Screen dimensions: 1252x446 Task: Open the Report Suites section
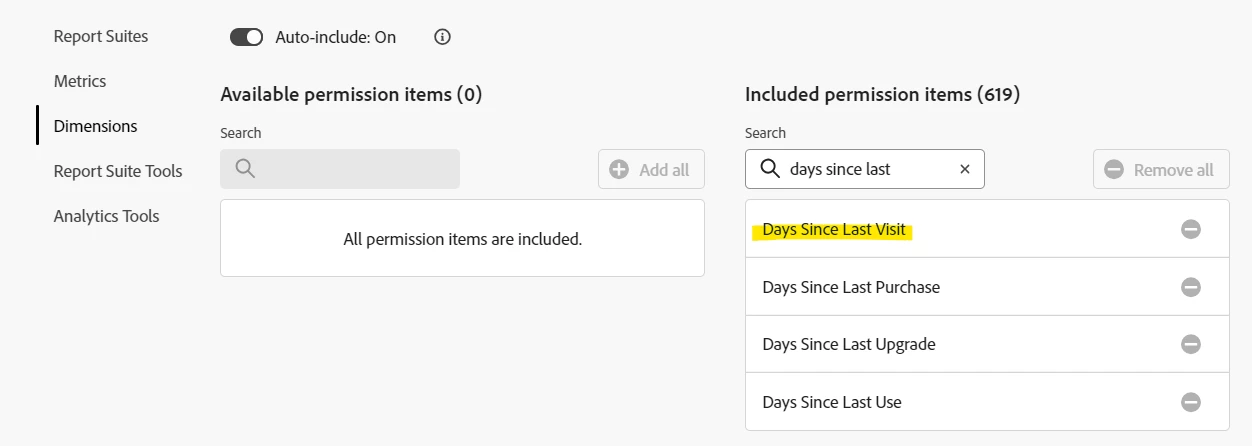101,36
